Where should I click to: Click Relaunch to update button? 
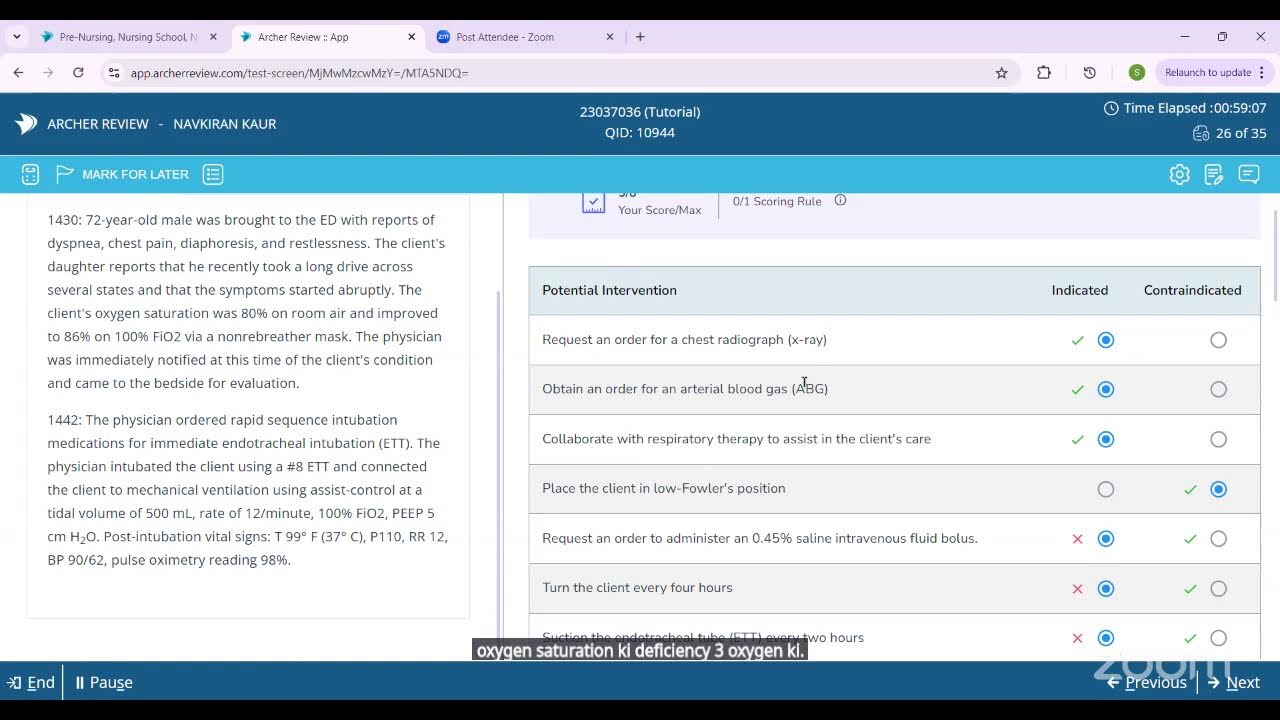[x=1208, y=72]
